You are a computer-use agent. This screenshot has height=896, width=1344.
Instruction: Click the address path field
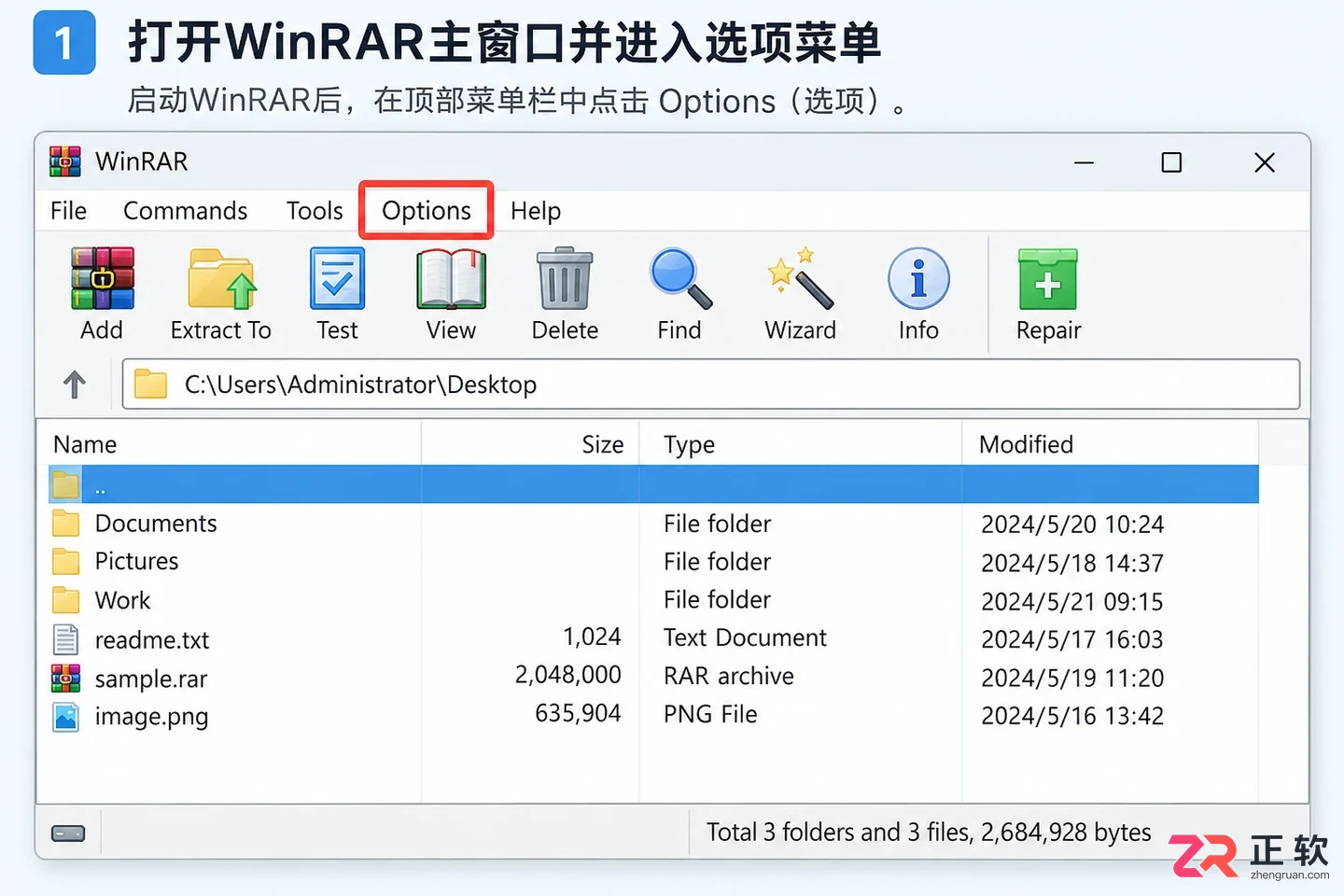[711, 385]
